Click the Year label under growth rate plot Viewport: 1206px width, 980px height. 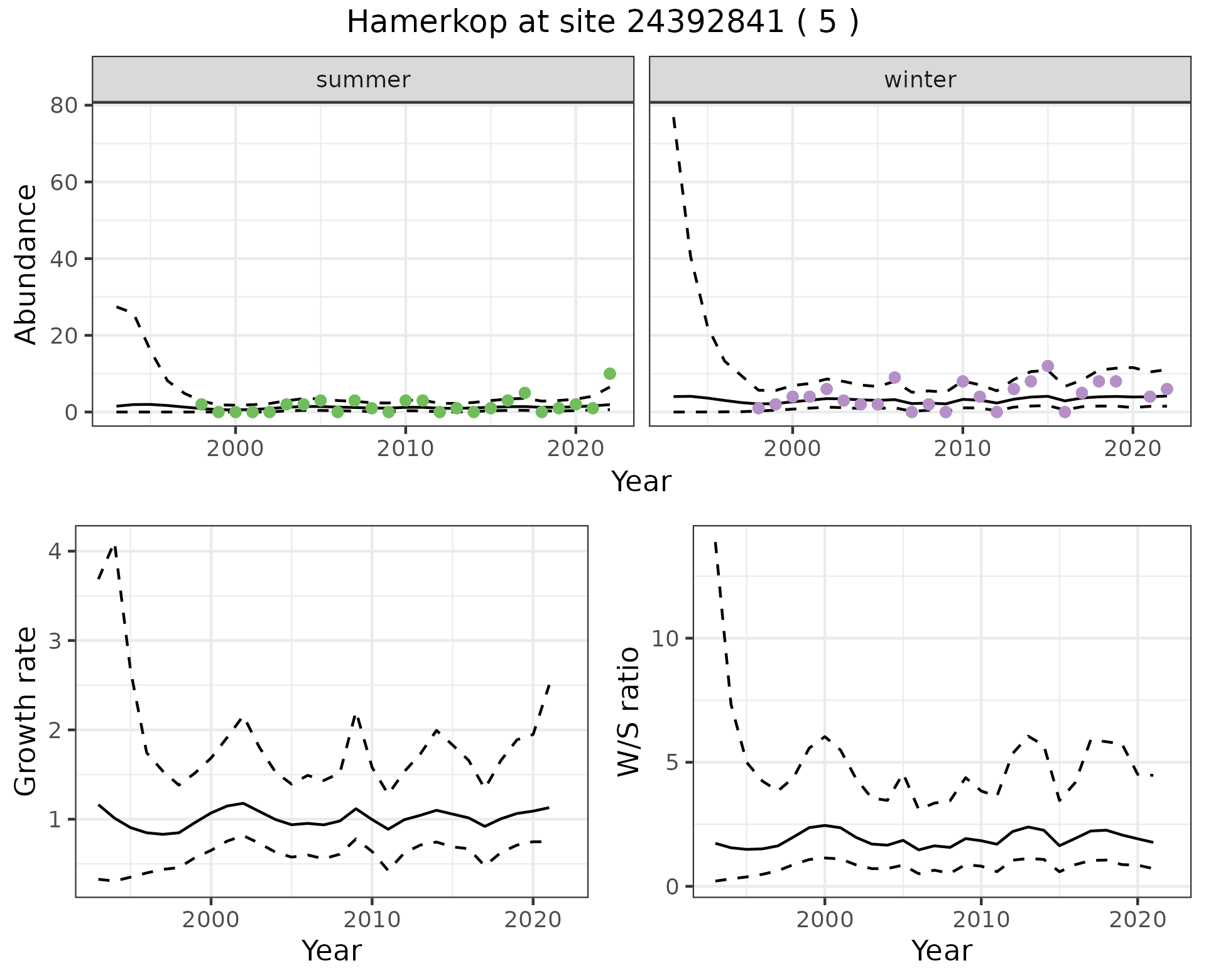click(332, 950)
